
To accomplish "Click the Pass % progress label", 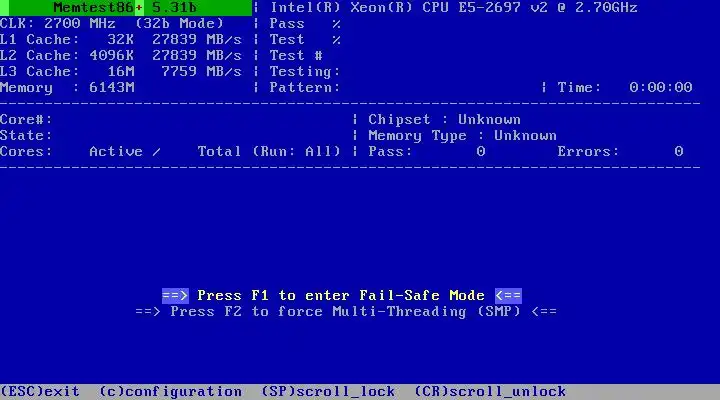I will (305, 23).
